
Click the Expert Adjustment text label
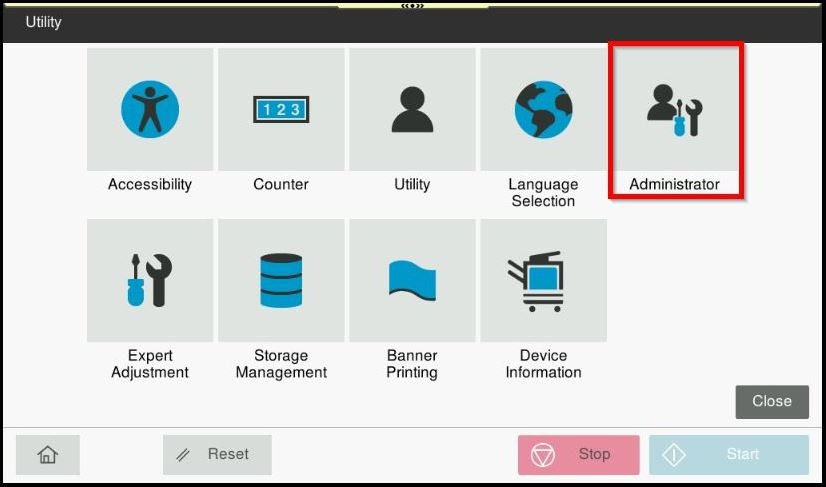click(150, 364)
